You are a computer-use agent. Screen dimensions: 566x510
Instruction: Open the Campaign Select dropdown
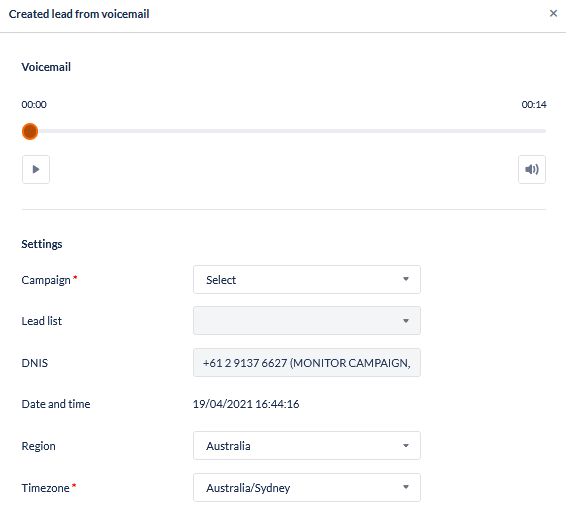coord(307,279)
